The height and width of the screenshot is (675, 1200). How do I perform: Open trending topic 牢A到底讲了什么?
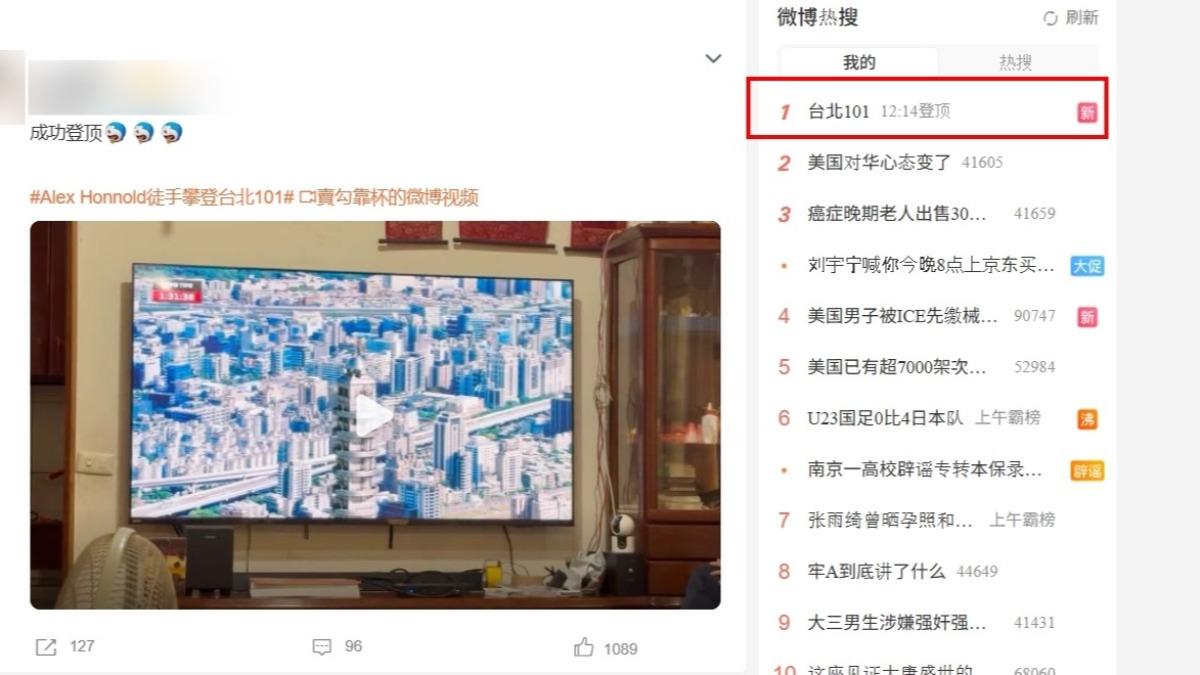point(876,572)
